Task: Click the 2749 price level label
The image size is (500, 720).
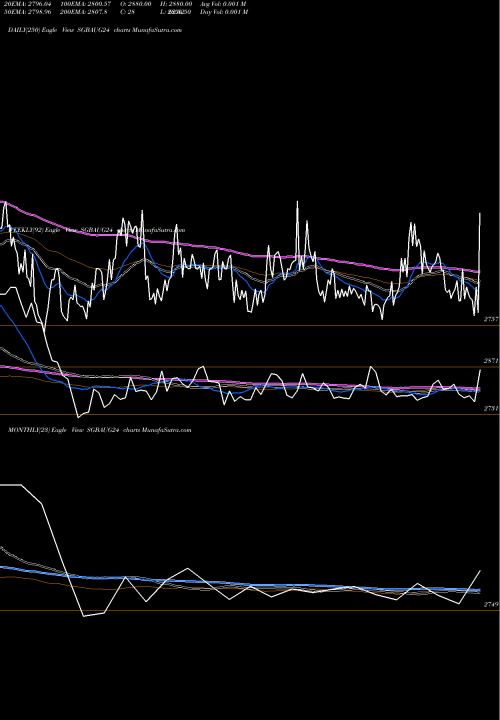Action: [x=491, y=605]
